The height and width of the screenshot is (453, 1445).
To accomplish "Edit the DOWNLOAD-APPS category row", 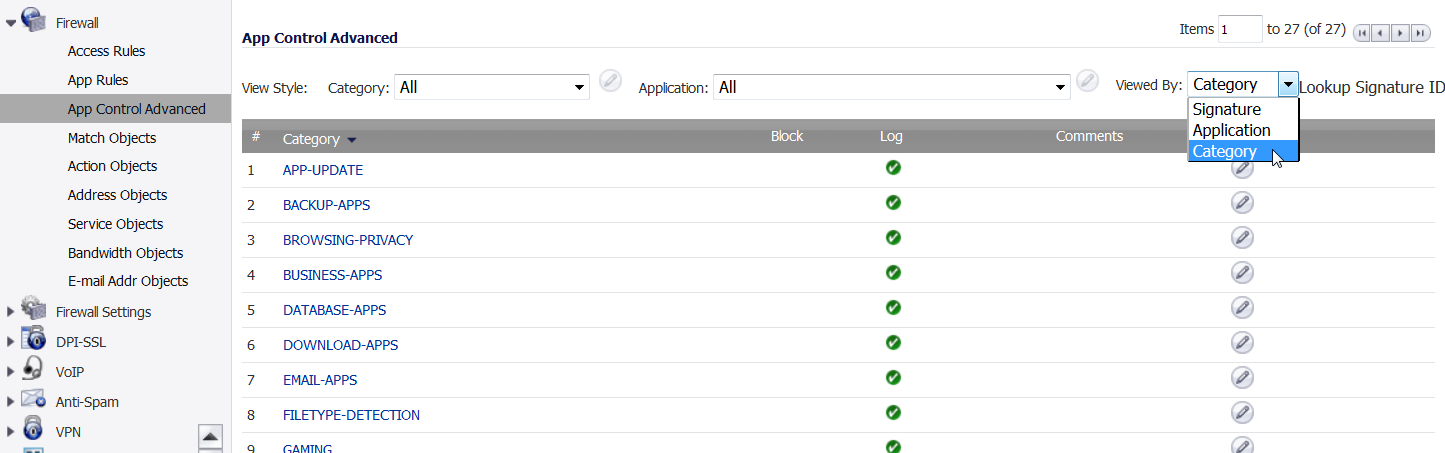I will pyautogui.click(x=1242, y=343).
